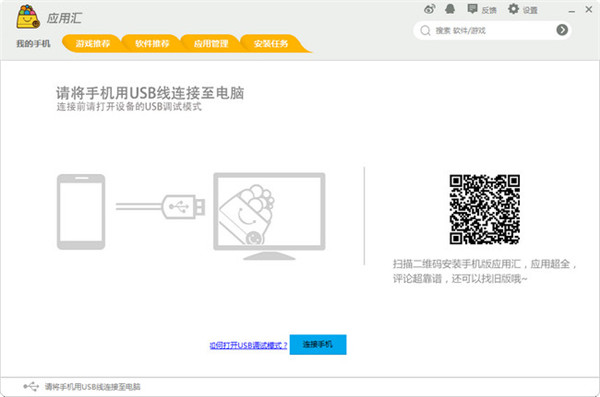Click the computer monitor illustration

point(269,216)
